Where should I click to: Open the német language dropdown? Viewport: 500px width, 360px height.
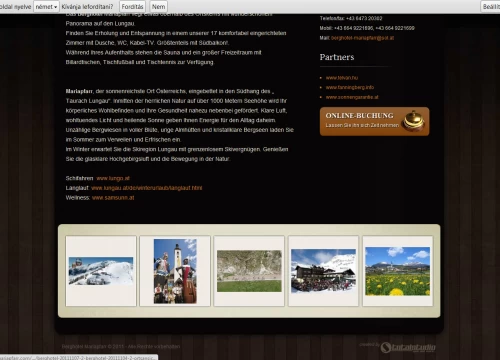coord(46,7)
